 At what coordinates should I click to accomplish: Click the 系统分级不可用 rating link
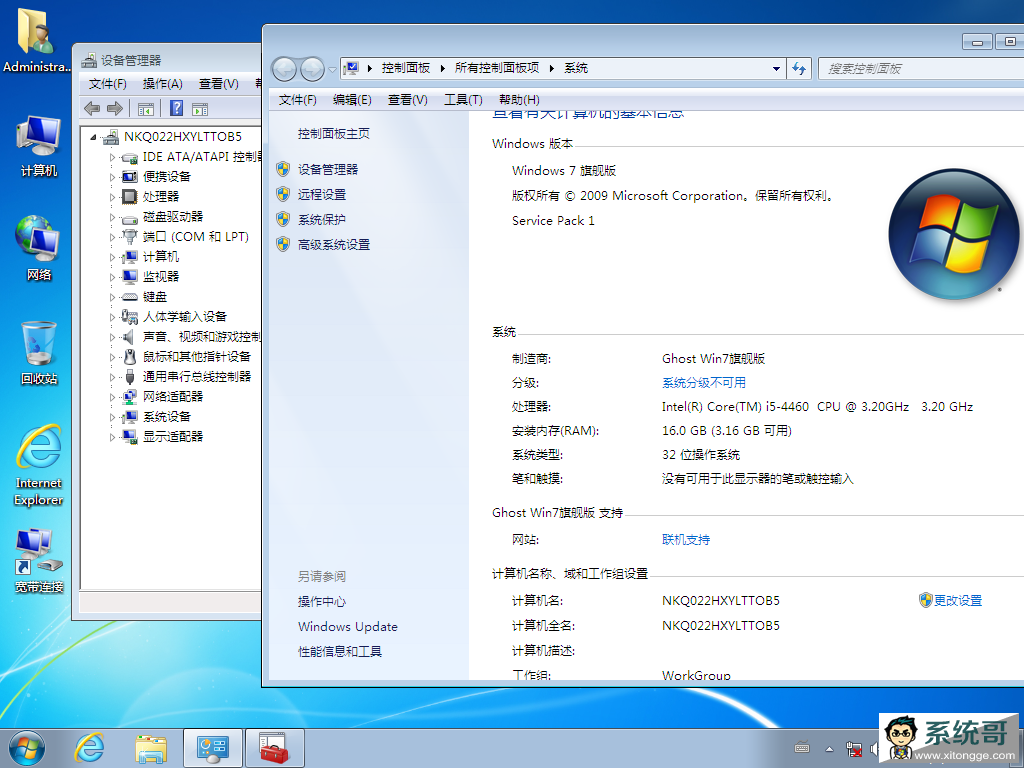(704, 383)
